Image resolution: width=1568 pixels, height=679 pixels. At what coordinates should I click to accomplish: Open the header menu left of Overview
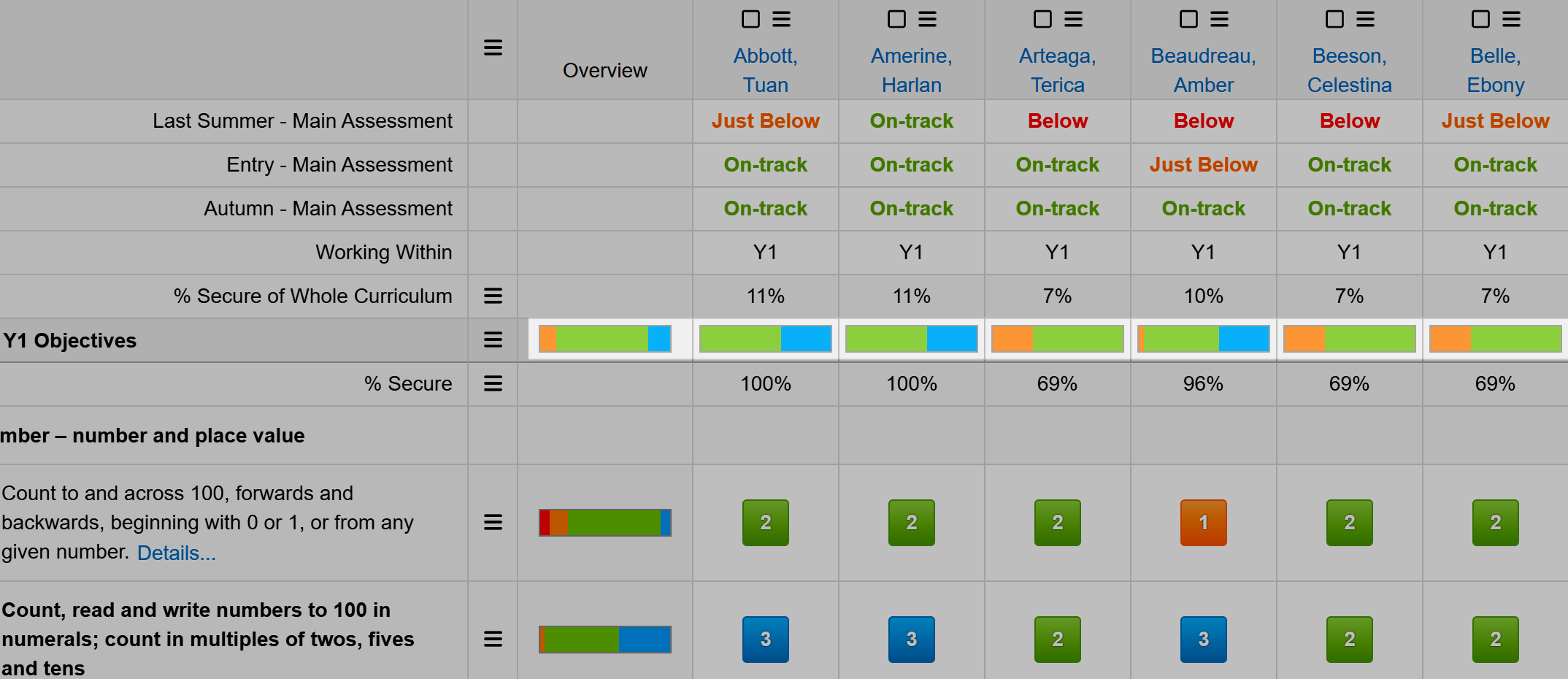tap(493, 48)
